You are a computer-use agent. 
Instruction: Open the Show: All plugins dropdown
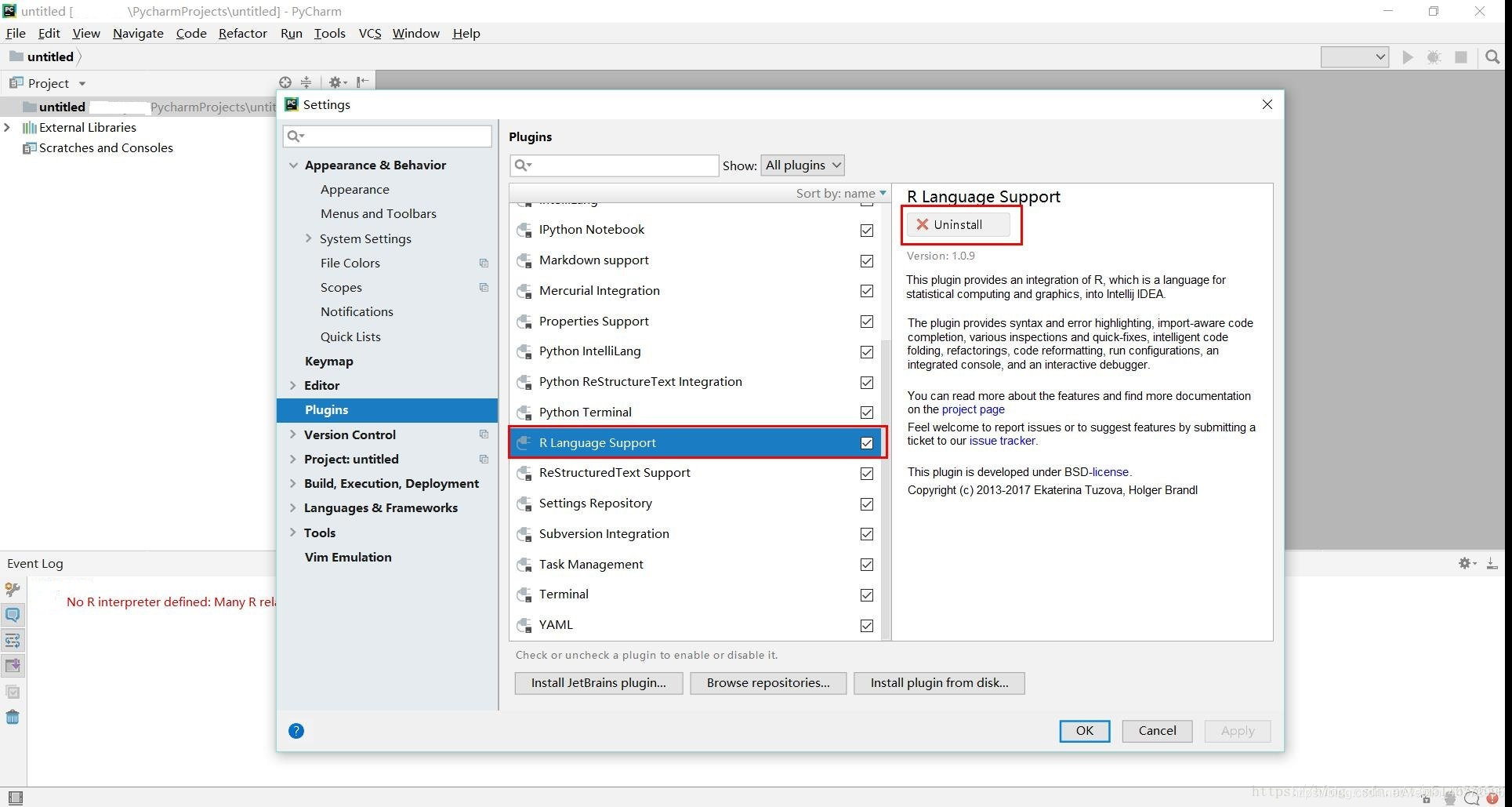[802, 165]
